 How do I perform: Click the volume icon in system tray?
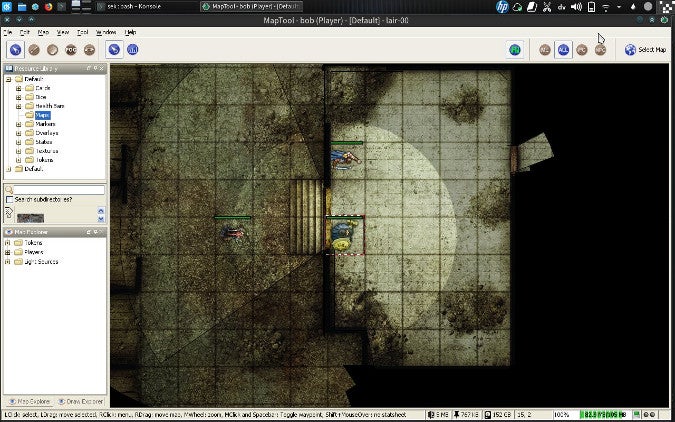coord(574,7)
